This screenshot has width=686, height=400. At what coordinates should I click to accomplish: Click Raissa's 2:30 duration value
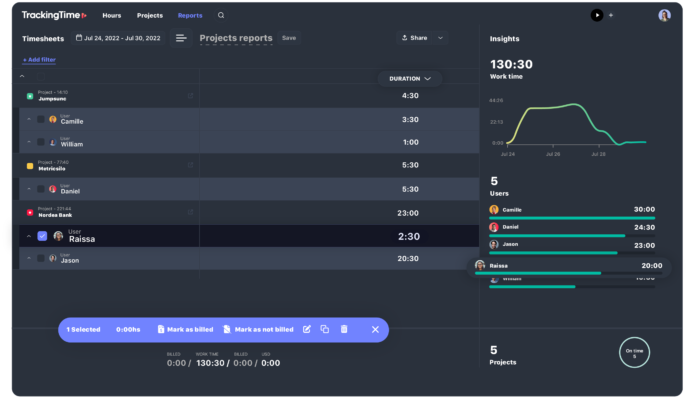[409, 236]
